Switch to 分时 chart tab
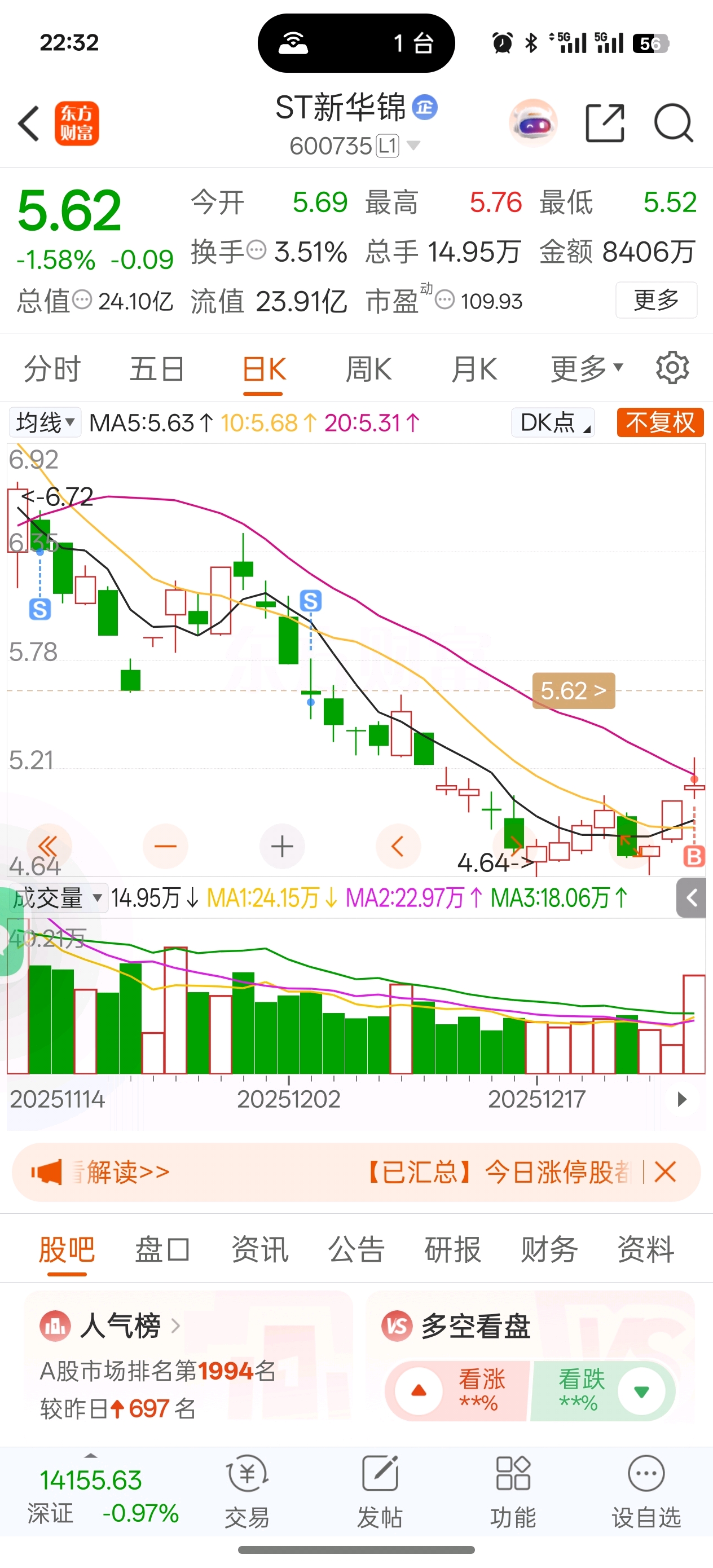 coord(52,369)
